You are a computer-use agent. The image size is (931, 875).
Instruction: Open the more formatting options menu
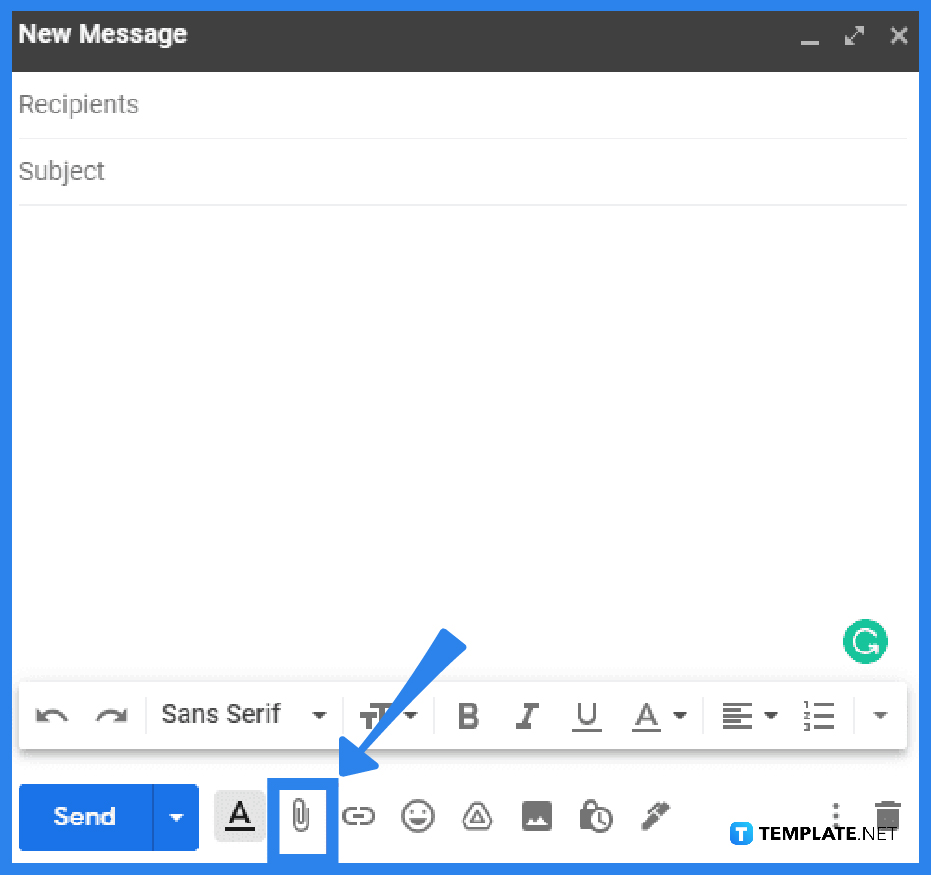[880, 715]
